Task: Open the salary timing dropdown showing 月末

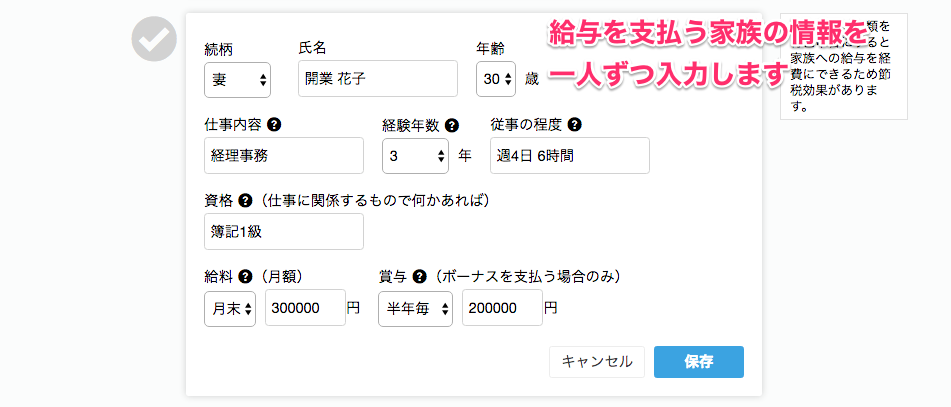Action: [230, 309]
